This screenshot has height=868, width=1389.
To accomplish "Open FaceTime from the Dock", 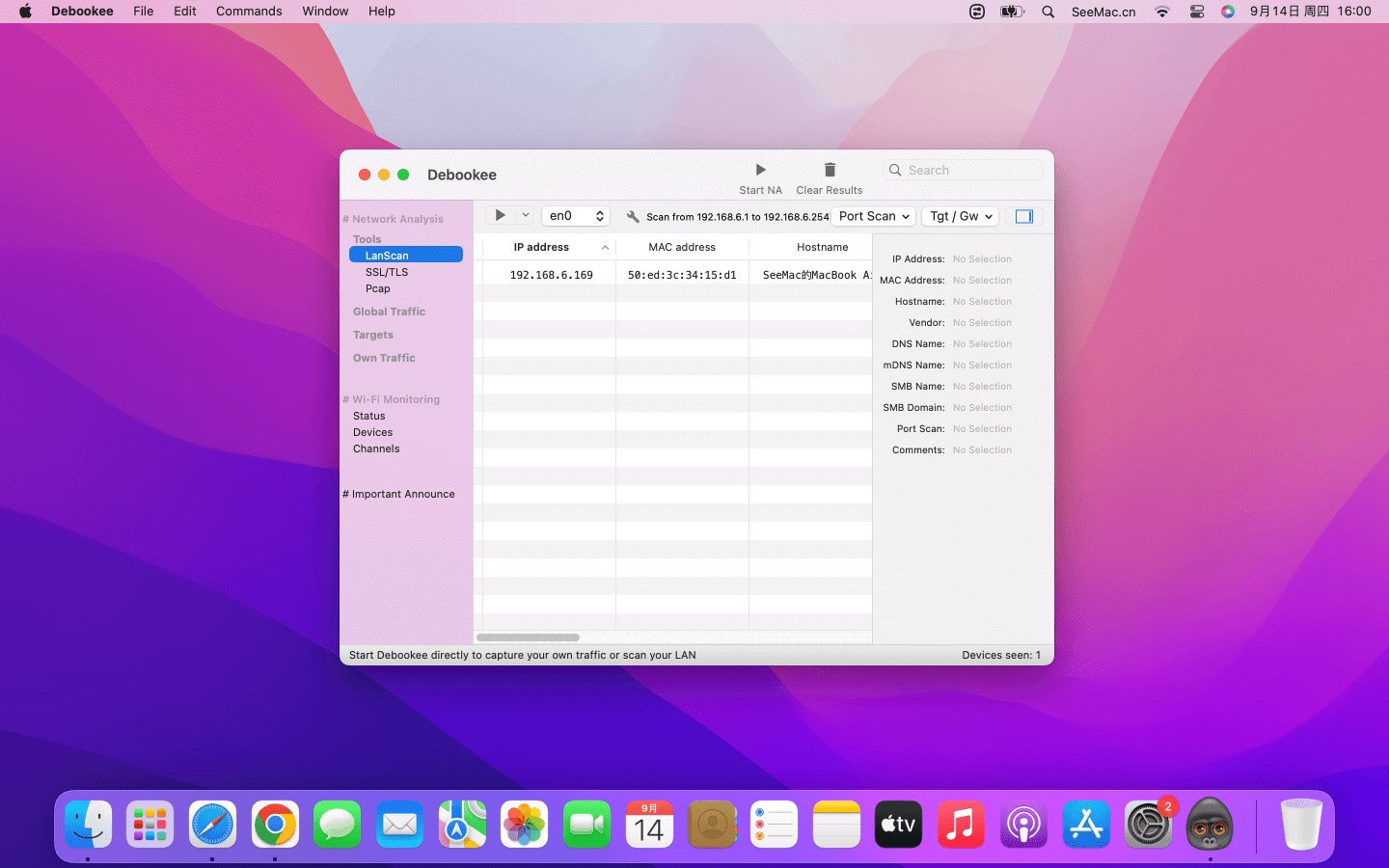I will point(586,825).
